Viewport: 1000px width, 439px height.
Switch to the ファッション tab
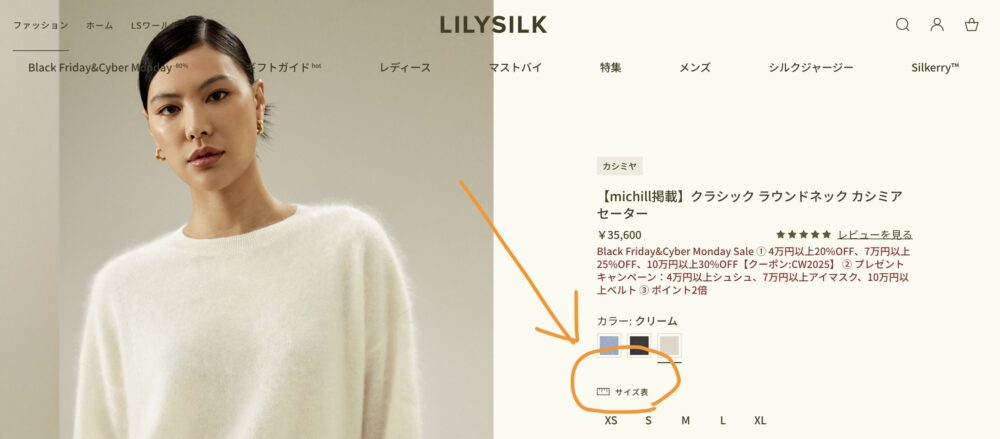(x=41, y=26)
